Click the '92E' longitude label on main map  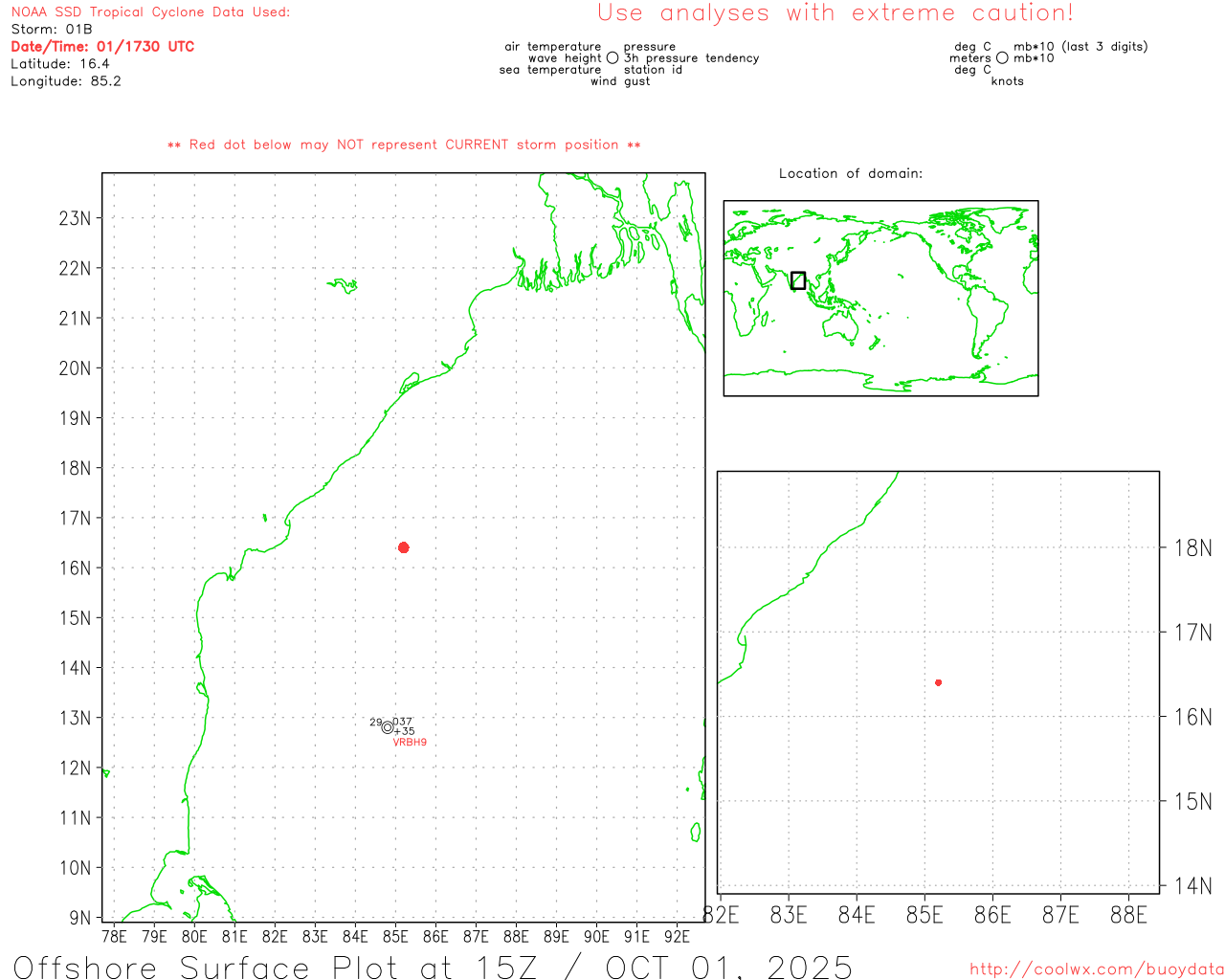(677, 937)
